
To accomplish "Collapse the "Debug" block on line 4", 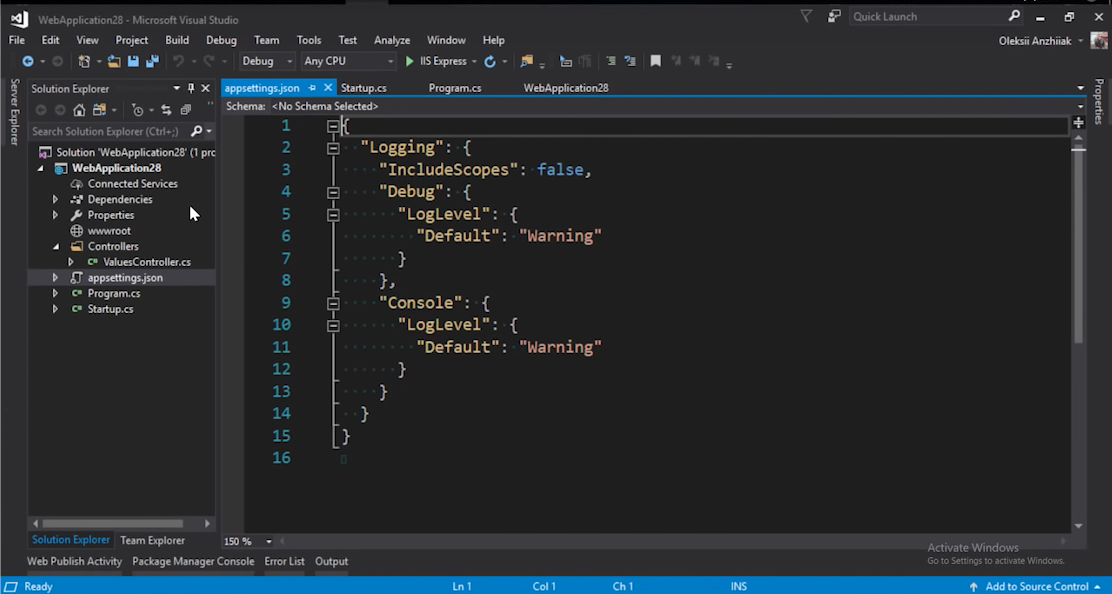I will 333,192.
